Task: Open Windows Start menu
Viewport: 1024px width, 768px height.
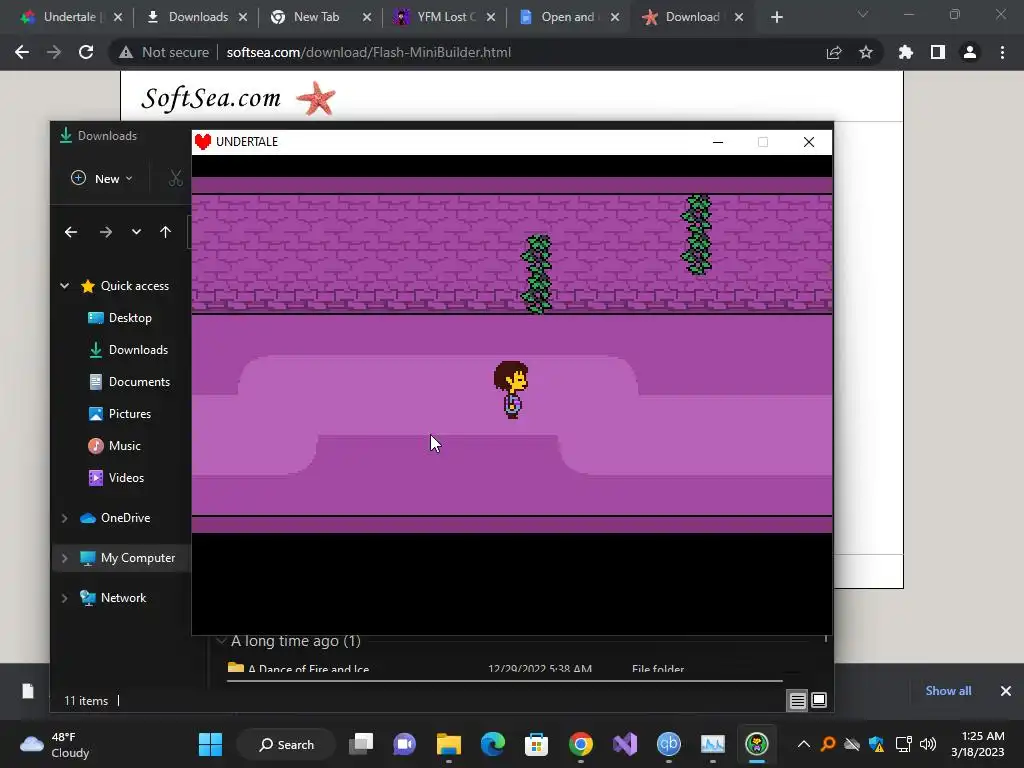Action: pos(210,744)
